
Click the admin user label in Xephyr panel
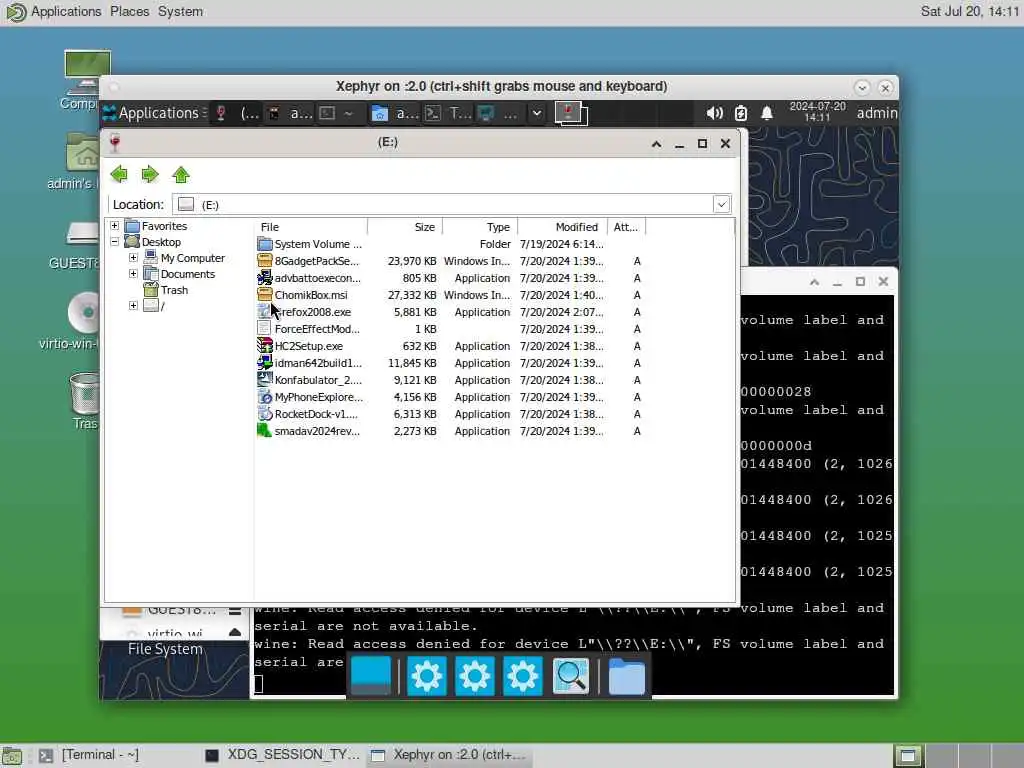876,113
